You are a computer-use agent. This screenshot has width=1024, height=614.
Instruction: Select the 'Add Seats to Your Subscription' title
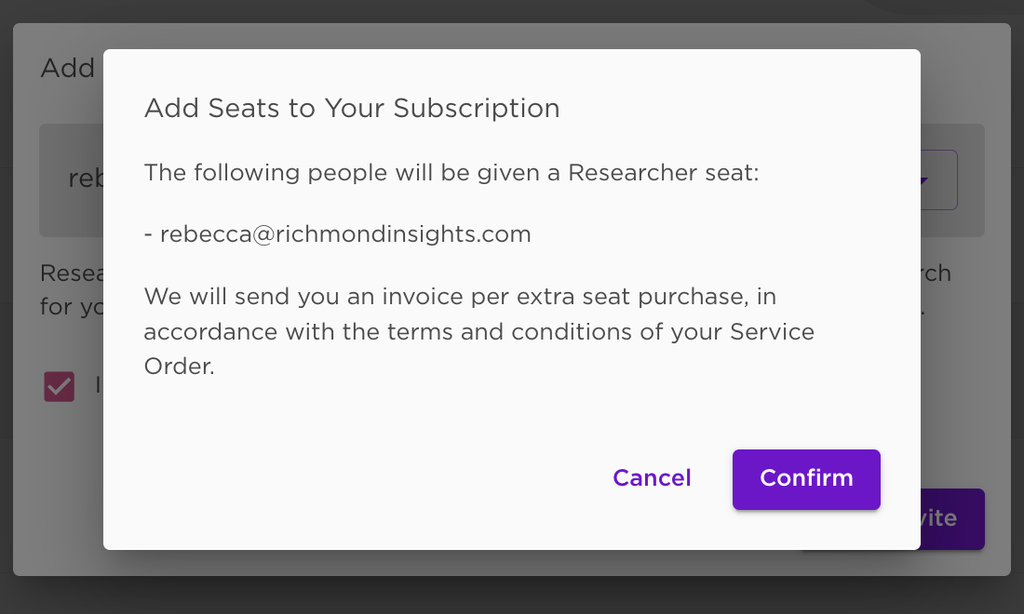[x=352, y=108]
